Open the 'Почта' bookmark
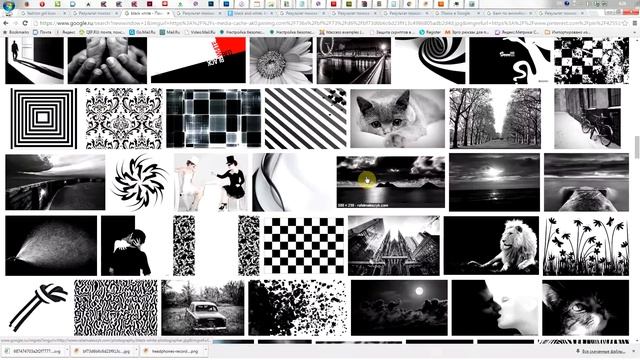 click(x=42, y=32)
